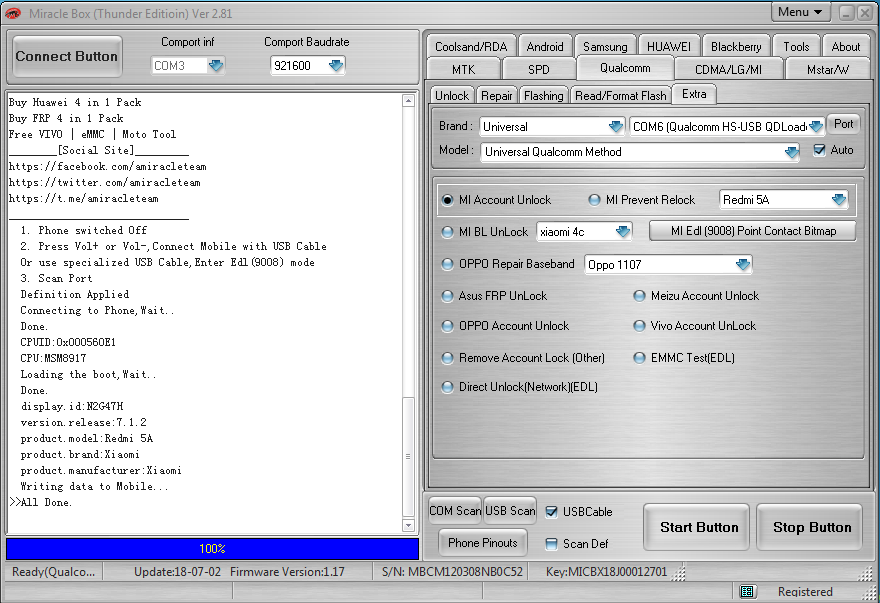Select the Extra sub-tab
This screenshot has width=880, height=603.
694,94
